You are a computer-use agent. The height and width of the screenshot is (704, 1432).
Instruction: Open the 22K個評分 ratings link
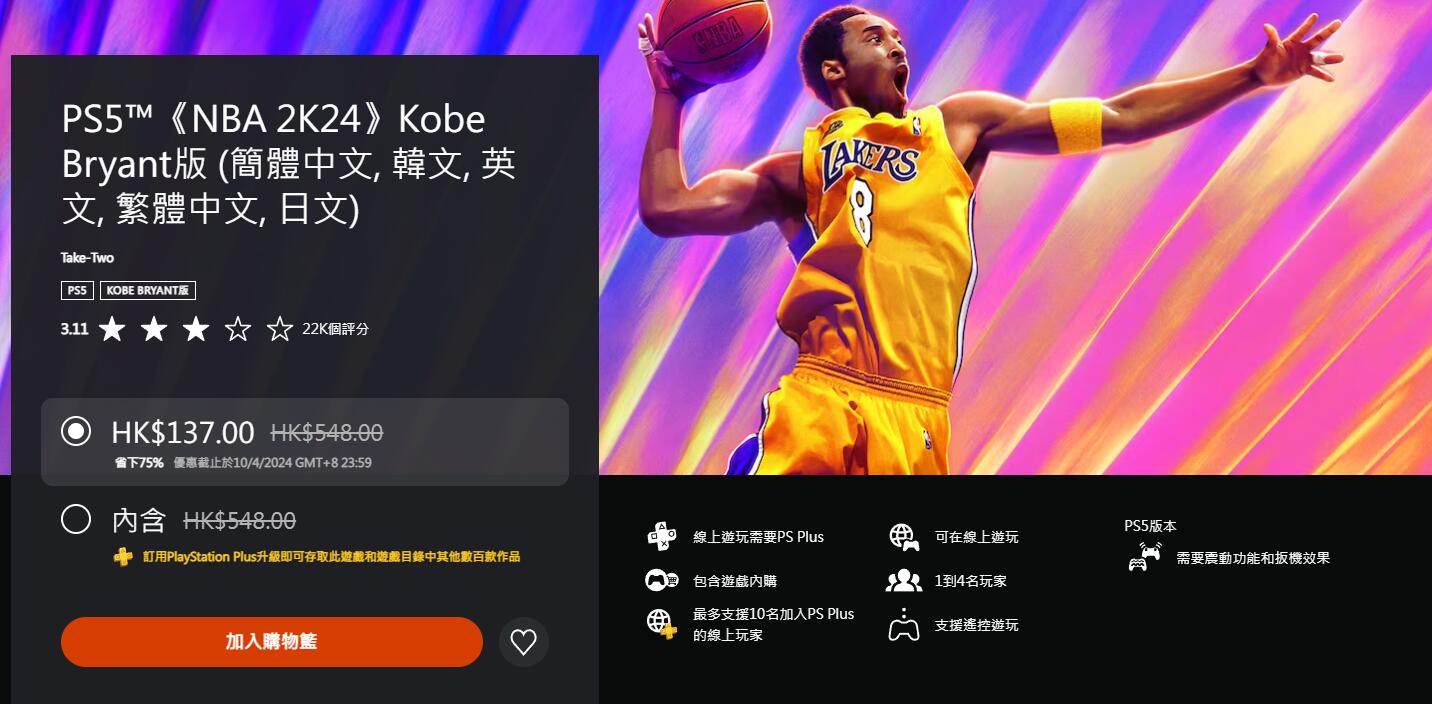pyautogui.click(x=336, y=329)
